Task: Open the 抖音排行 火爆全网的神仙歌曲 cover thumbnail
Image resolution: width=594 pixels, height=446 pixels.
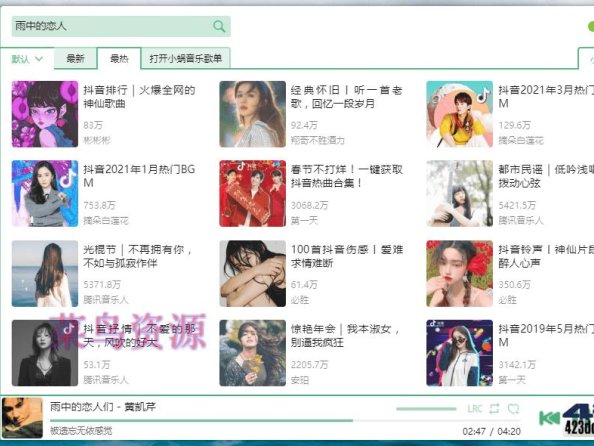Action: [45, 114]
